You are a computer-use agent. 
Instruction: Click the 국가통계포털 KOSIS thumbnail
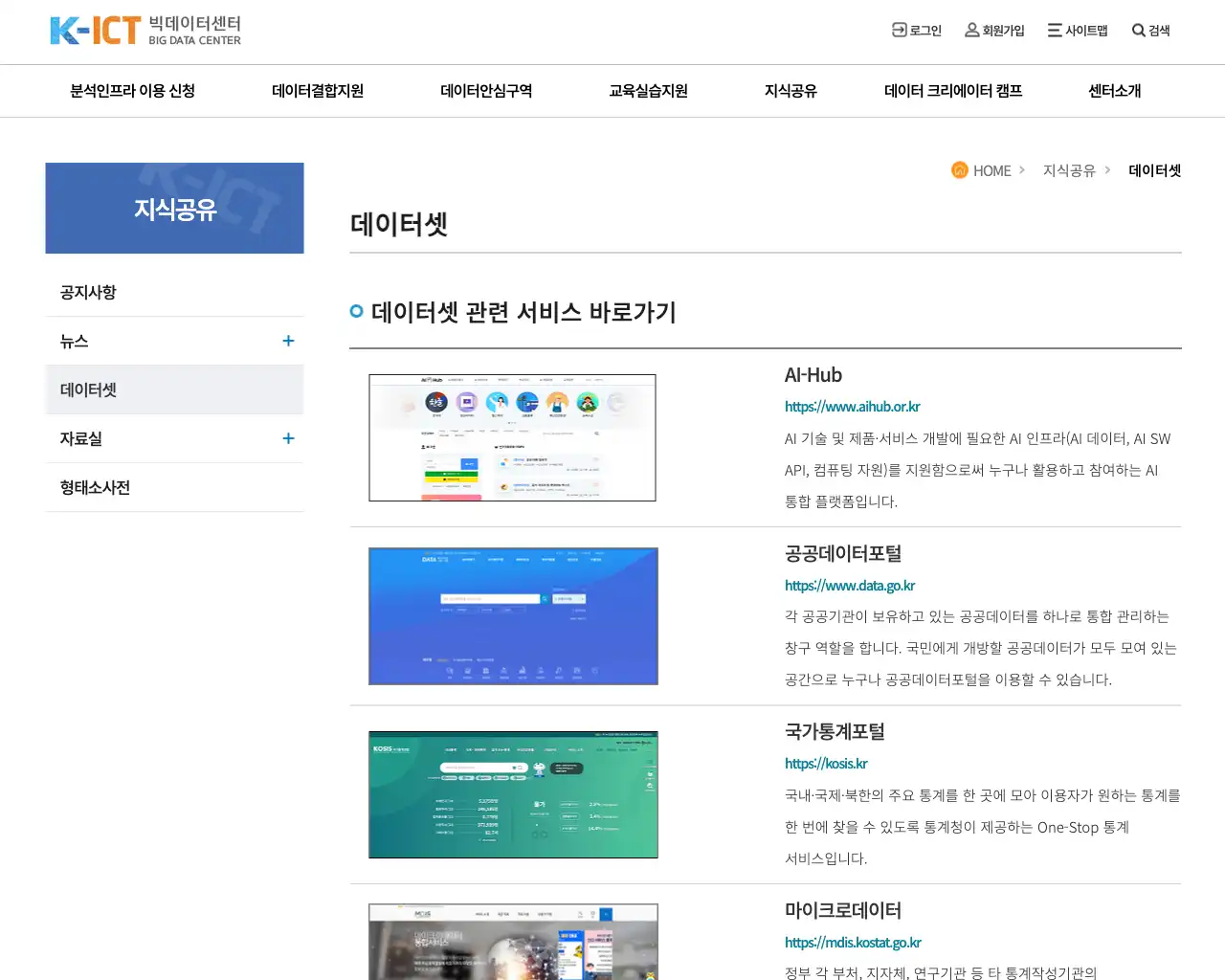pyautogui.click(x=513, y=794)
